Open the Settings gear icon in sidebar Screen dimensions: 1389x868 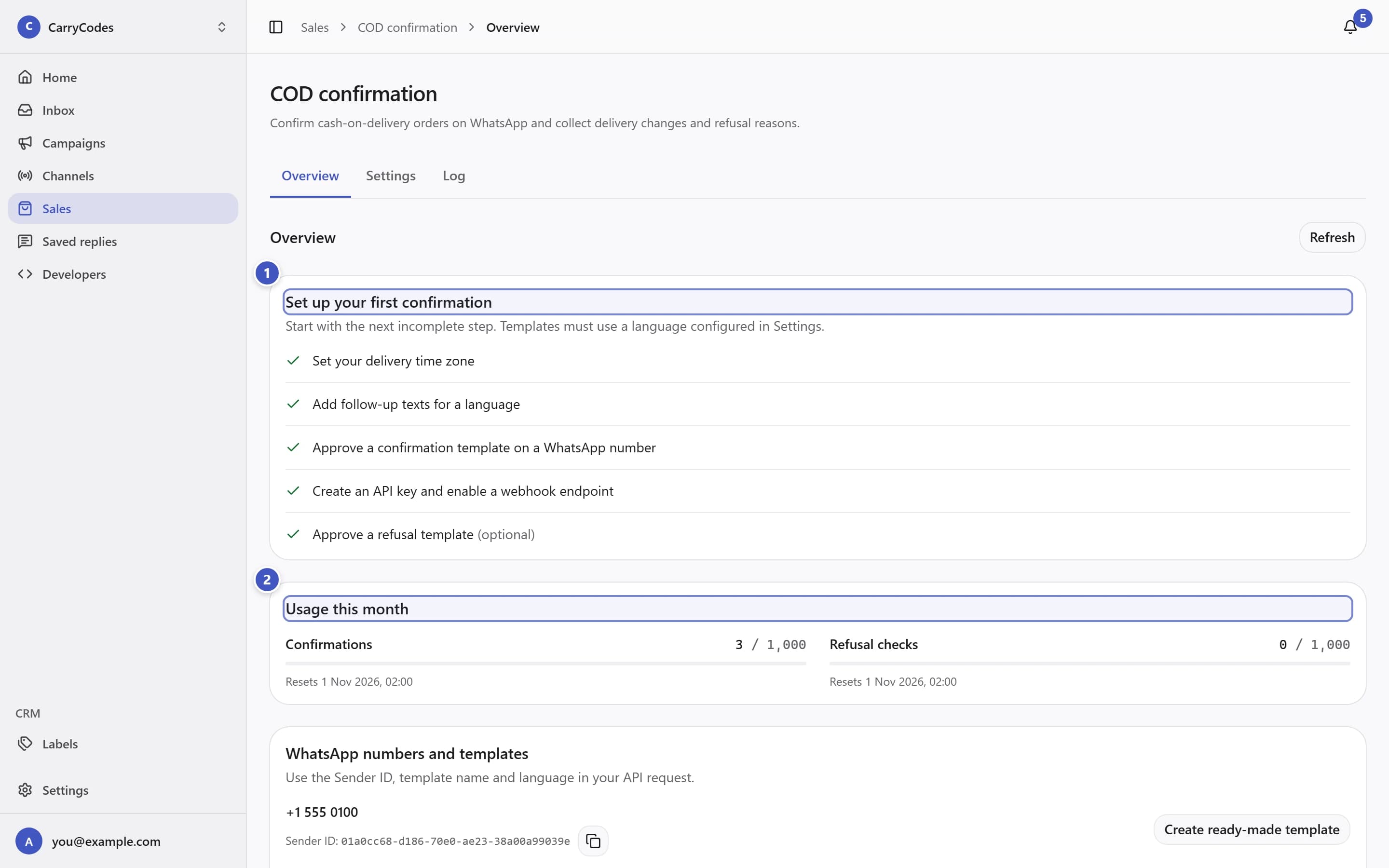tap(25, 790)
